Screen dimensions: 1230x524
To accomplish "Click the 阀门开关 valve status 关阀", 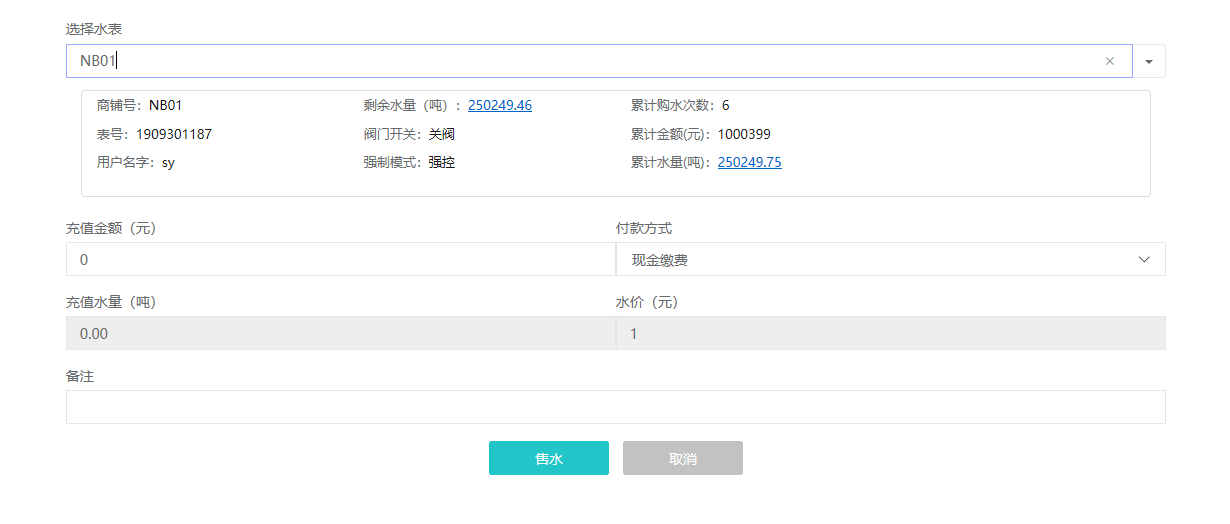I will [441, 134].
